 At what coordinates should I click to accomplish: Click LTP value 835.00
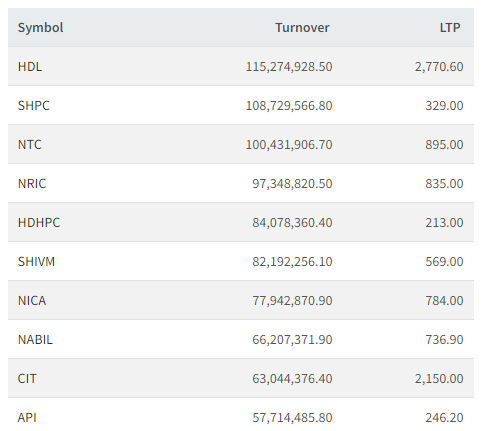[444, 184]
